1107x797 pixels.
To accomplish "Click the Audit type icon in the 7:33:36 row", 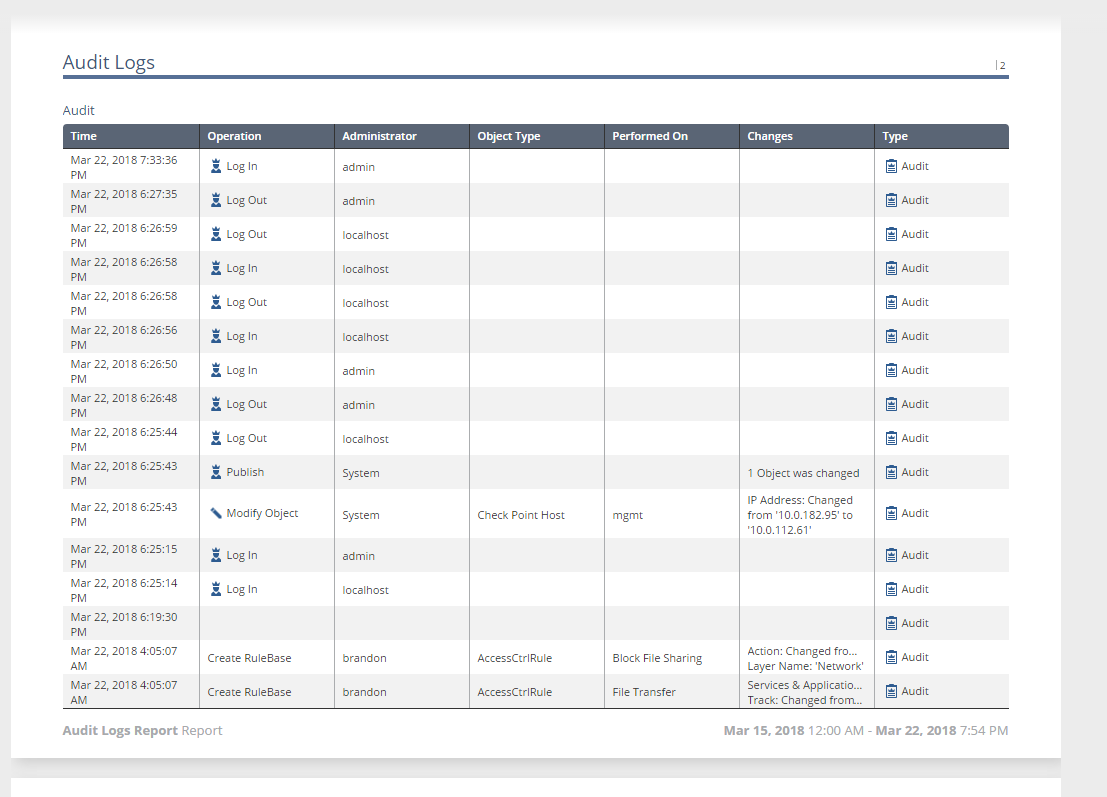I will (x=891, y=166).
